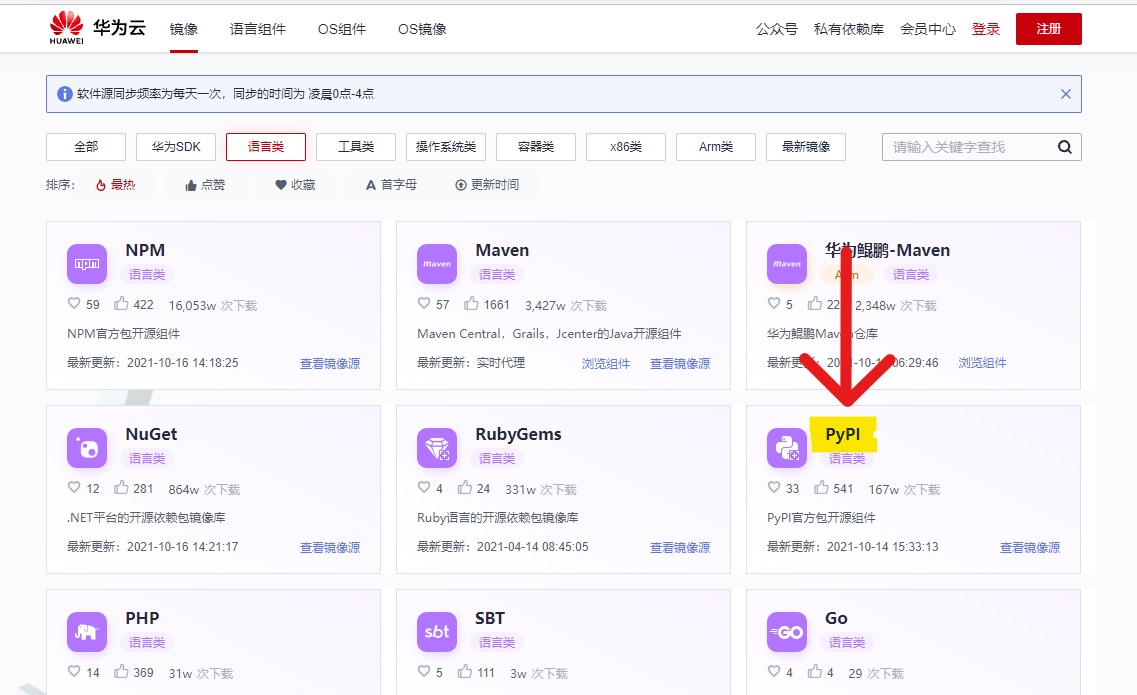The width and height of the screenshot is (1137, 695).
Task: Select the 操作系统类 filter
Action: pyautogui.click(x=446, y=147)
